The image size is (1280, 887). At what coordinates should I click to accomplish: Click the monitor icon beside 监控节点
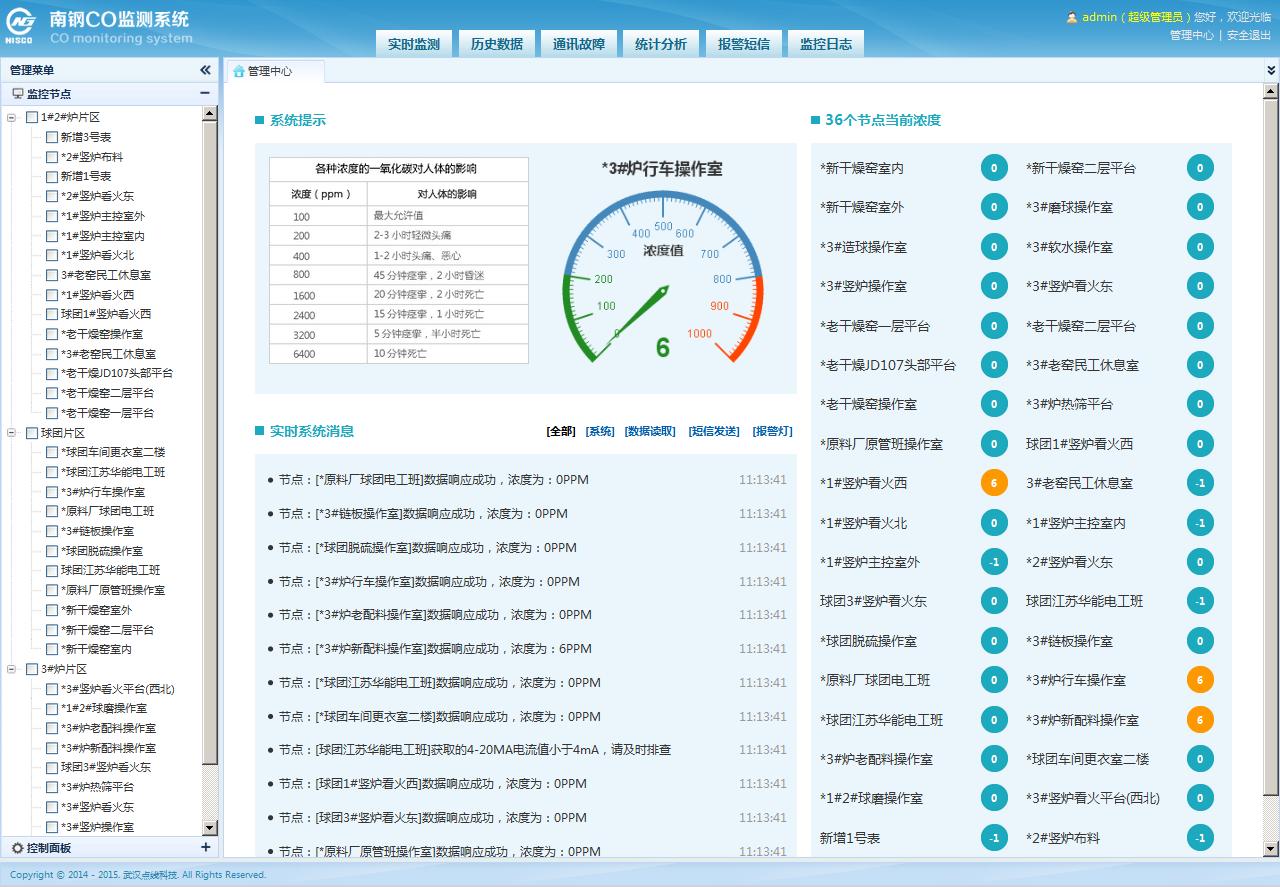(x=17, y=94)
